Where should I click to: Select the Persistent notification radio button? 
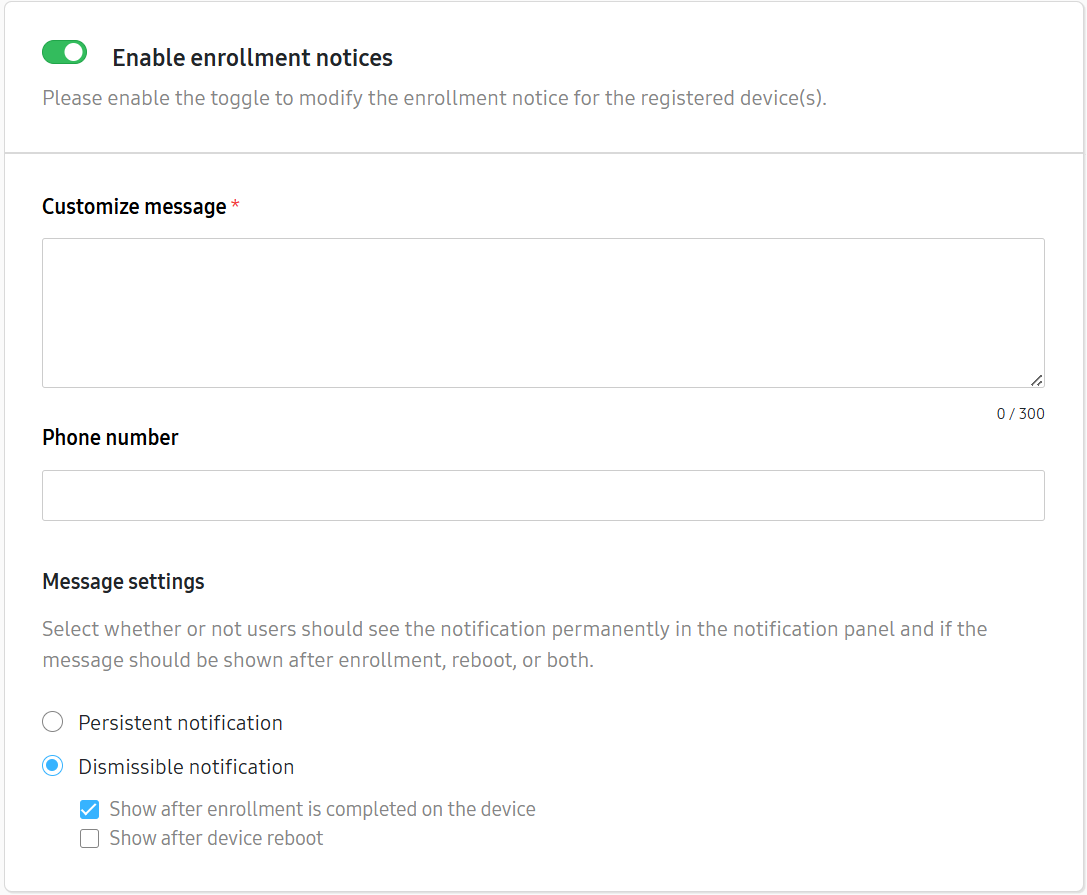coord(53,722)
